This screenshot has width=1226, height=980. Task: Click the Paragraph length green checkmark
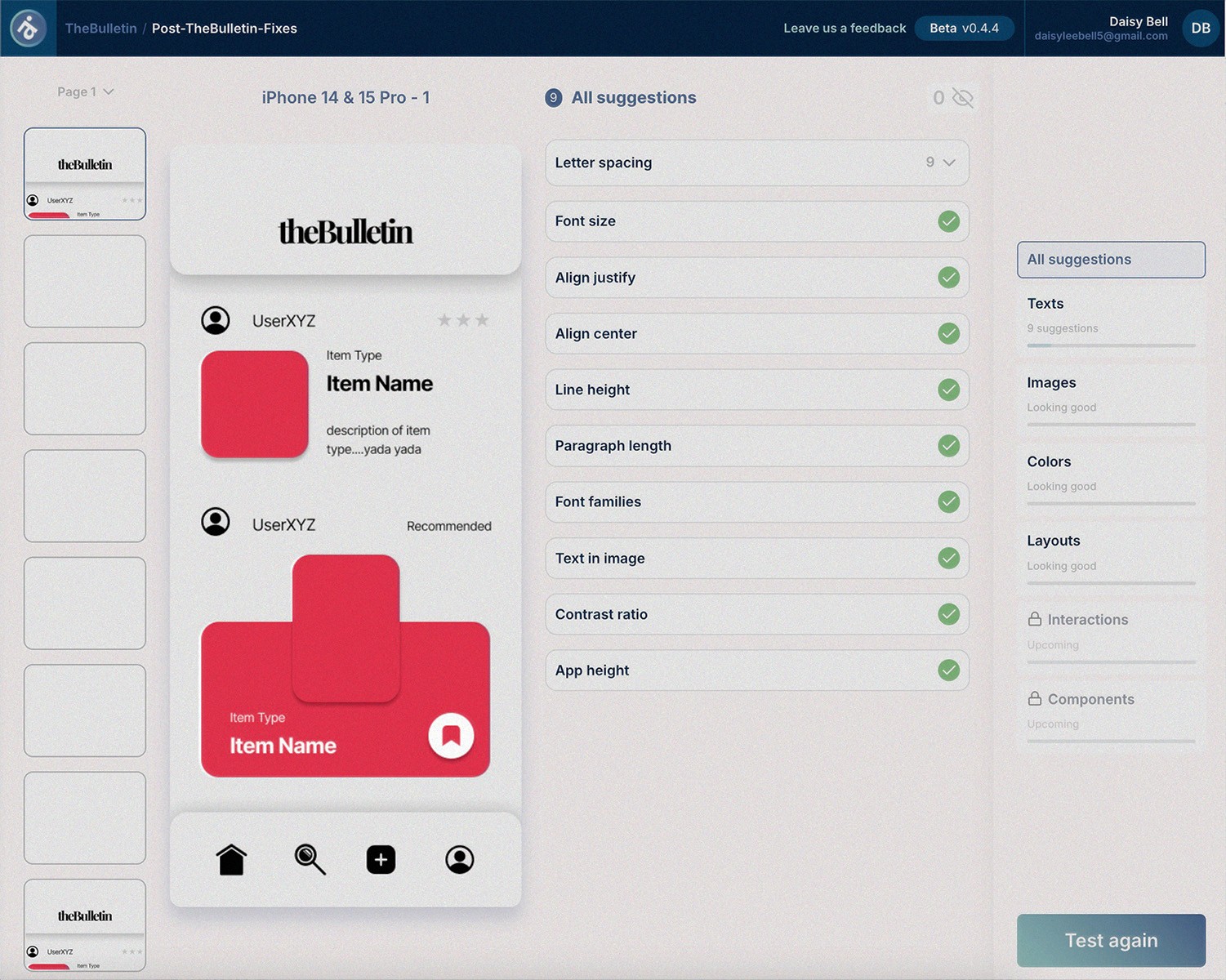948,446
